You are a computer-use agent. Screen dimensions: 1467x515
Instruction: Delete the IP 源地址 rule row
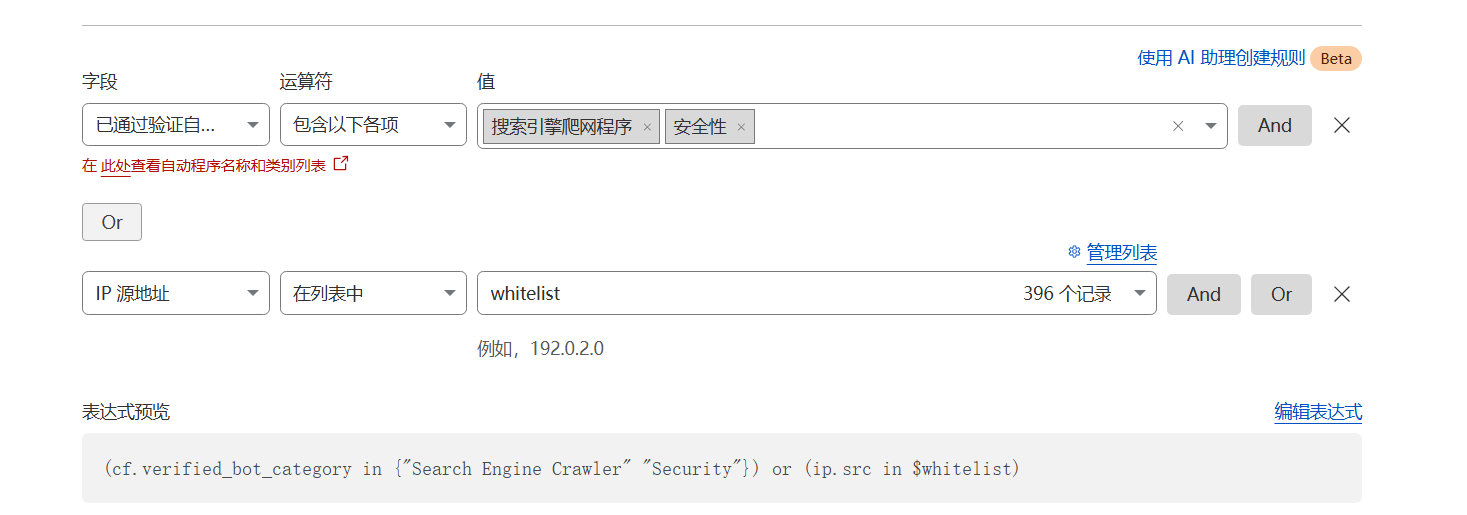pyautogui.click(x=1342, y=294)
